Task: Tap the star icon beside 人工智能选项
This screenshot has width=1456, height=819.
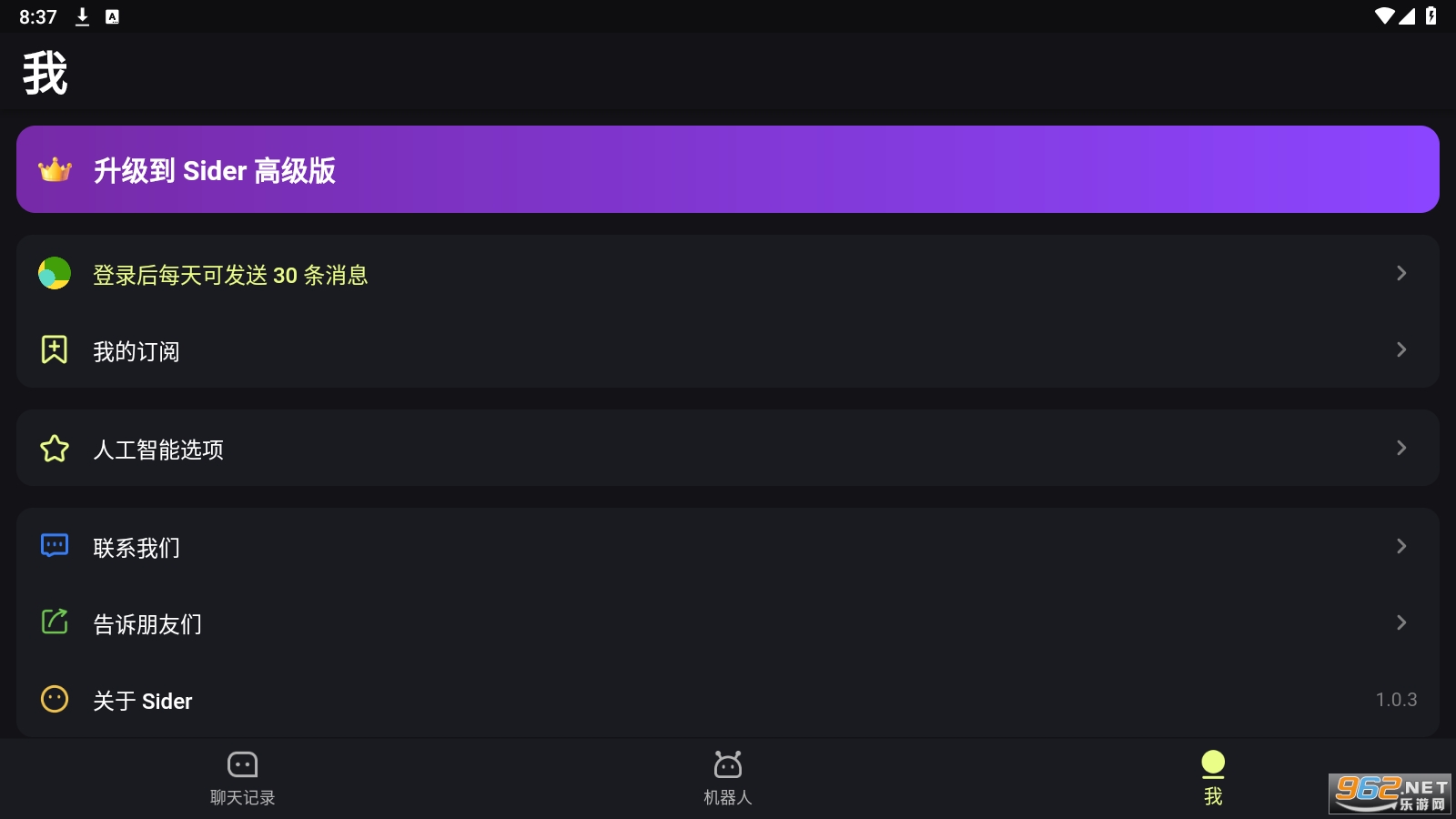Action: pos(55,449)
